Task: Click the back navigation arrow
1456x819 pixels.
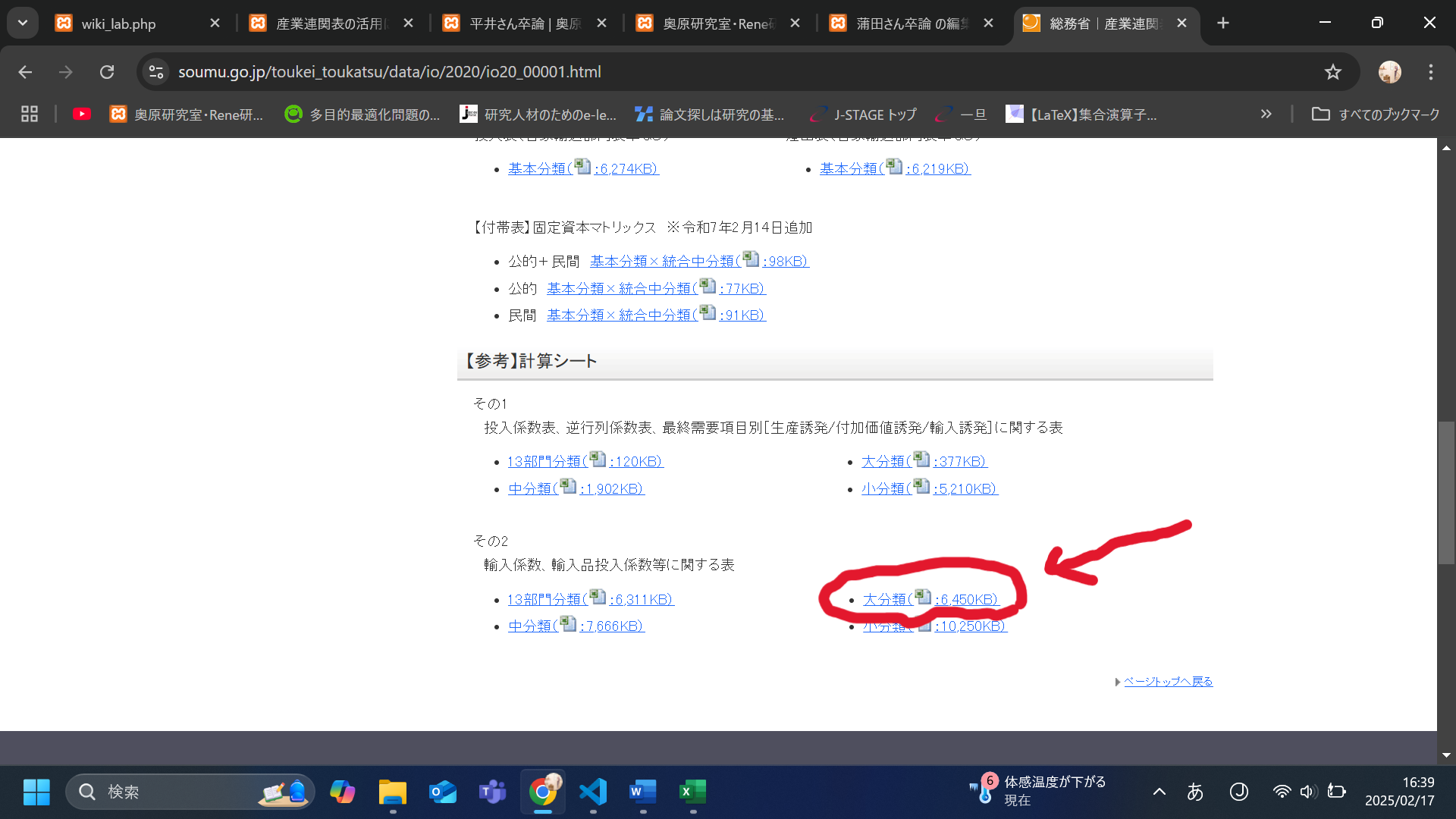Action: click(25, 72)
